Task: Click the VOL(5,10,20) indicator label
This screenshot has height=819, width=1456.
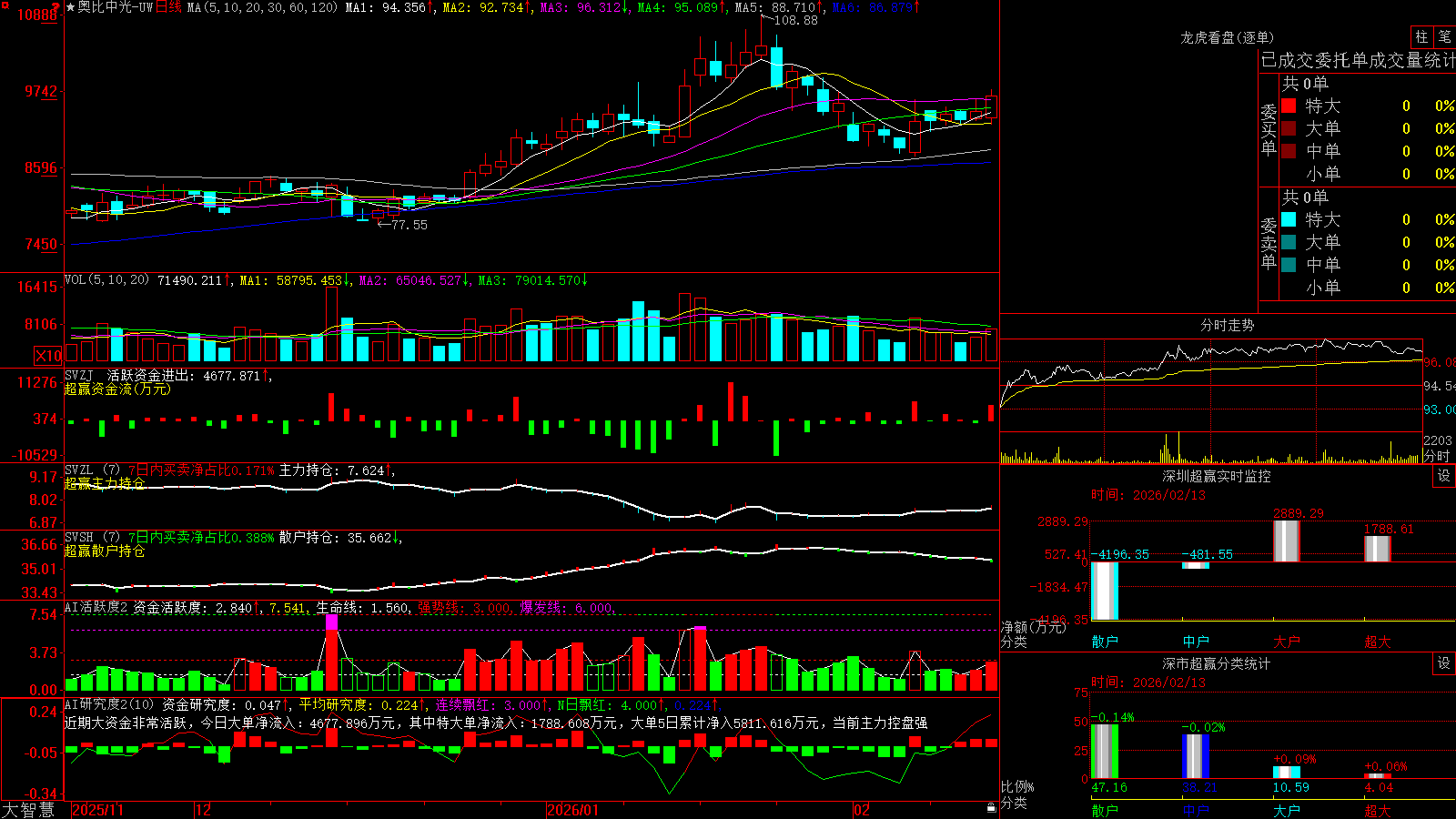Action: click(106, 279)
